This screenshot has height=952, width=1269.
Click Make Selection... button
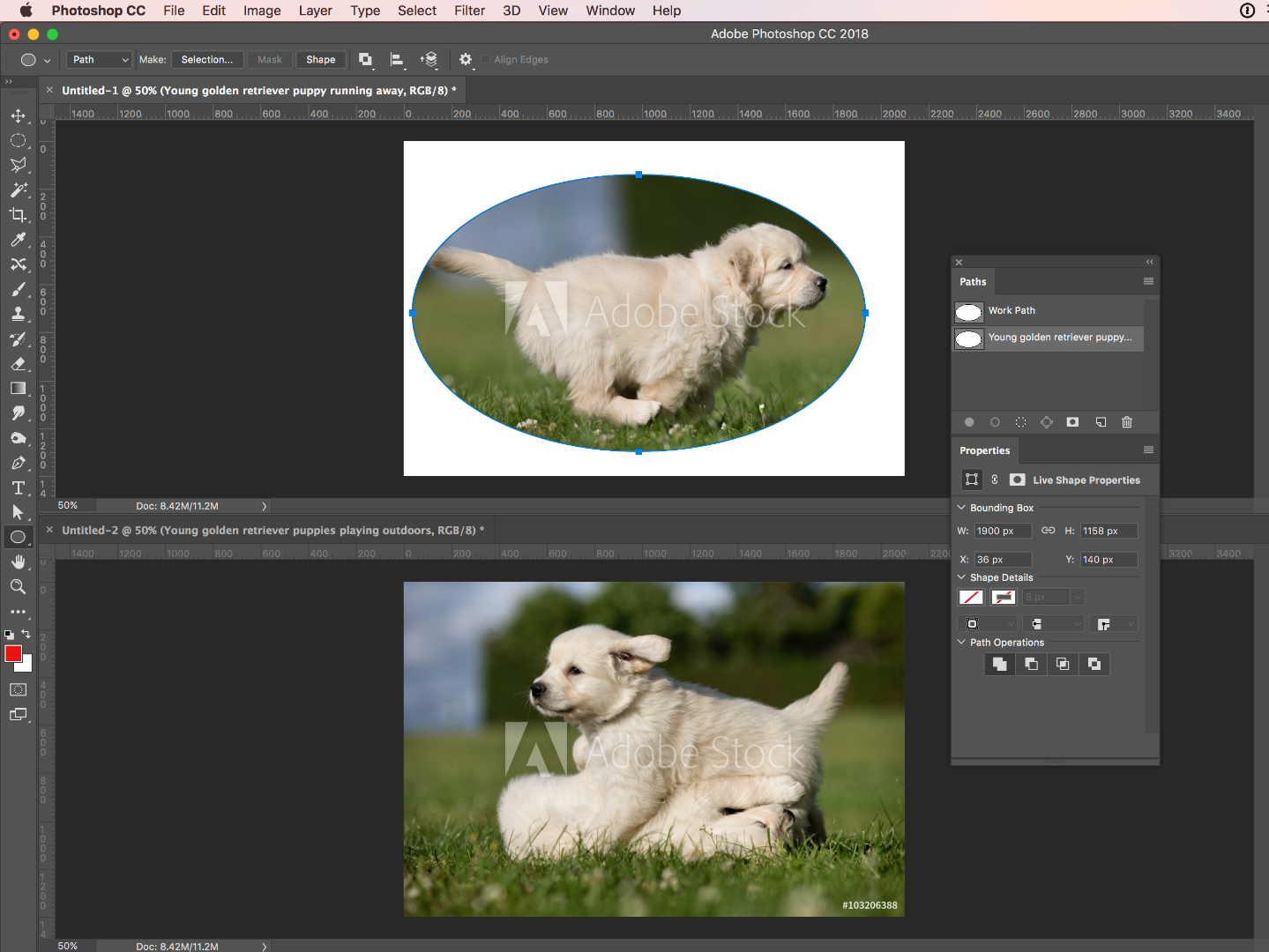point(207,60)
